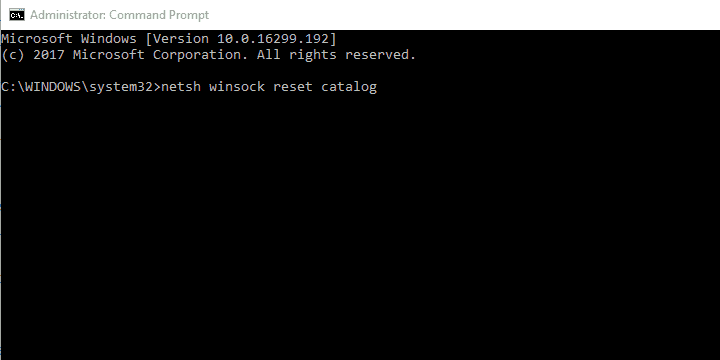Click the word "rights" in the copyright line
The height and width of the screenshot is (360, 720).
tap(312, 55)
